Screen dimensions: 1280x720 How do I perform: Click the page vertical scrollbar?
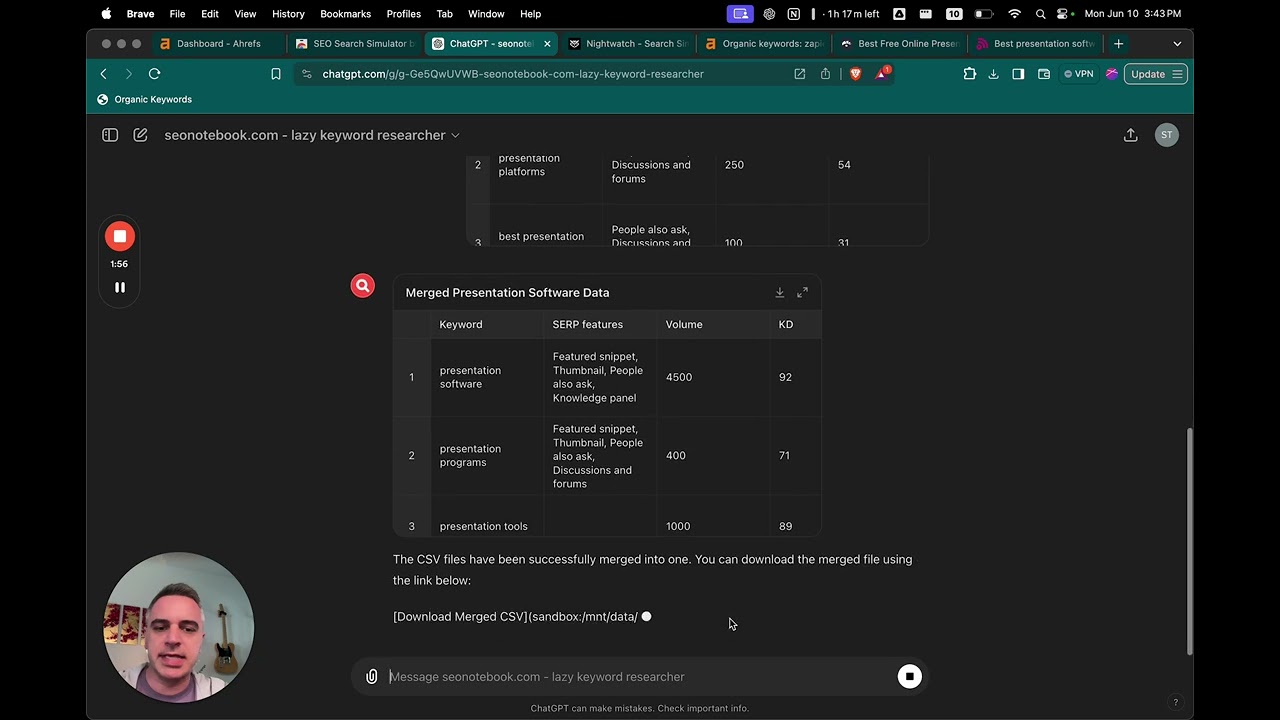(x=1189, y=540)
